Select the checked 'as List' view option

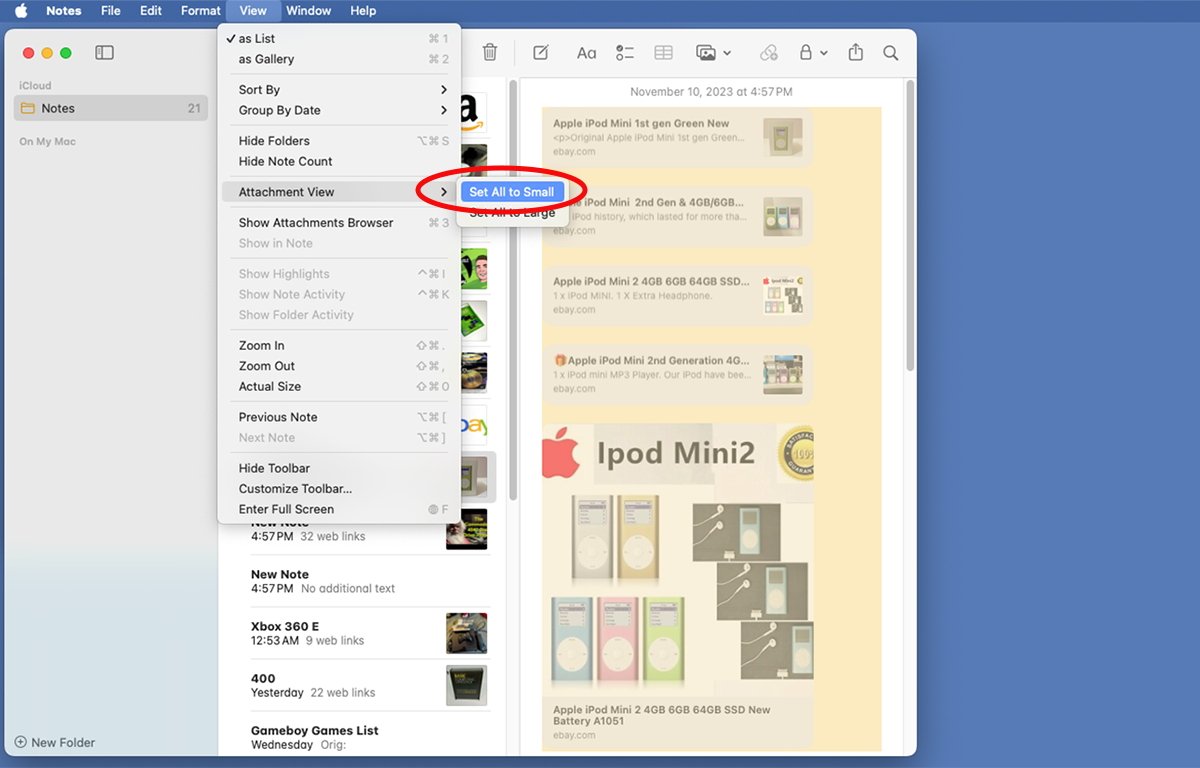point(258,39)
